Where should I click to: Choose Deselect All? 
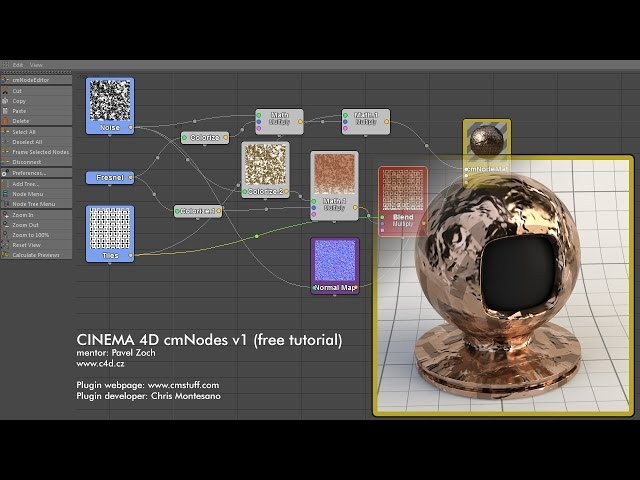(36, 142)
